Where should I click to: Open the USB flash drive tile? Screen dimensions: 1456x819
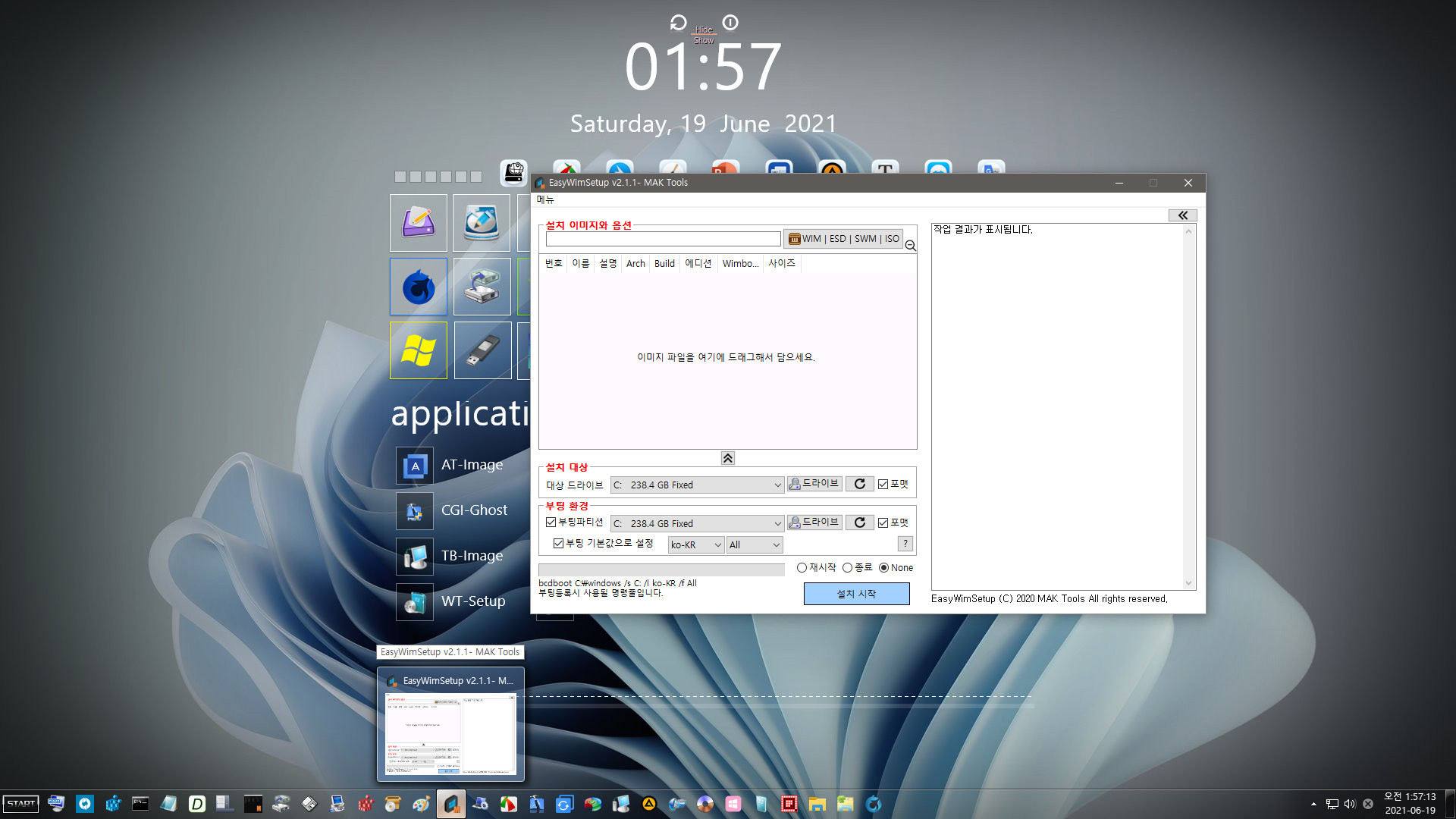[x=483, y=350]
